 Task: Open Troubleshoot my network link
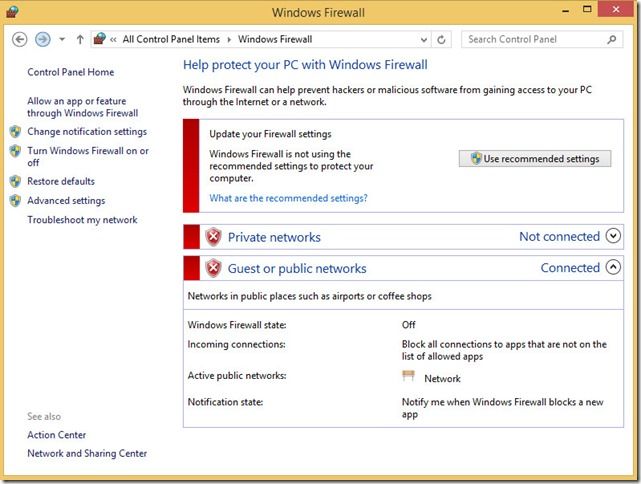82,220
